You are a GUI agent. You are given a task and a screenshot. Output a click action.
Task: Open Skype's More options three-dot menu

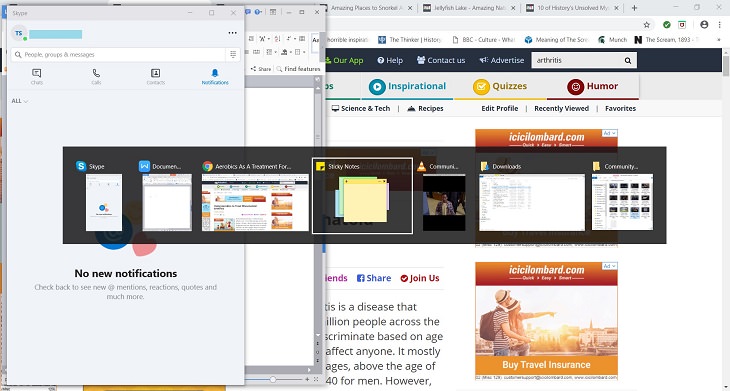click(x=232, y=33)
